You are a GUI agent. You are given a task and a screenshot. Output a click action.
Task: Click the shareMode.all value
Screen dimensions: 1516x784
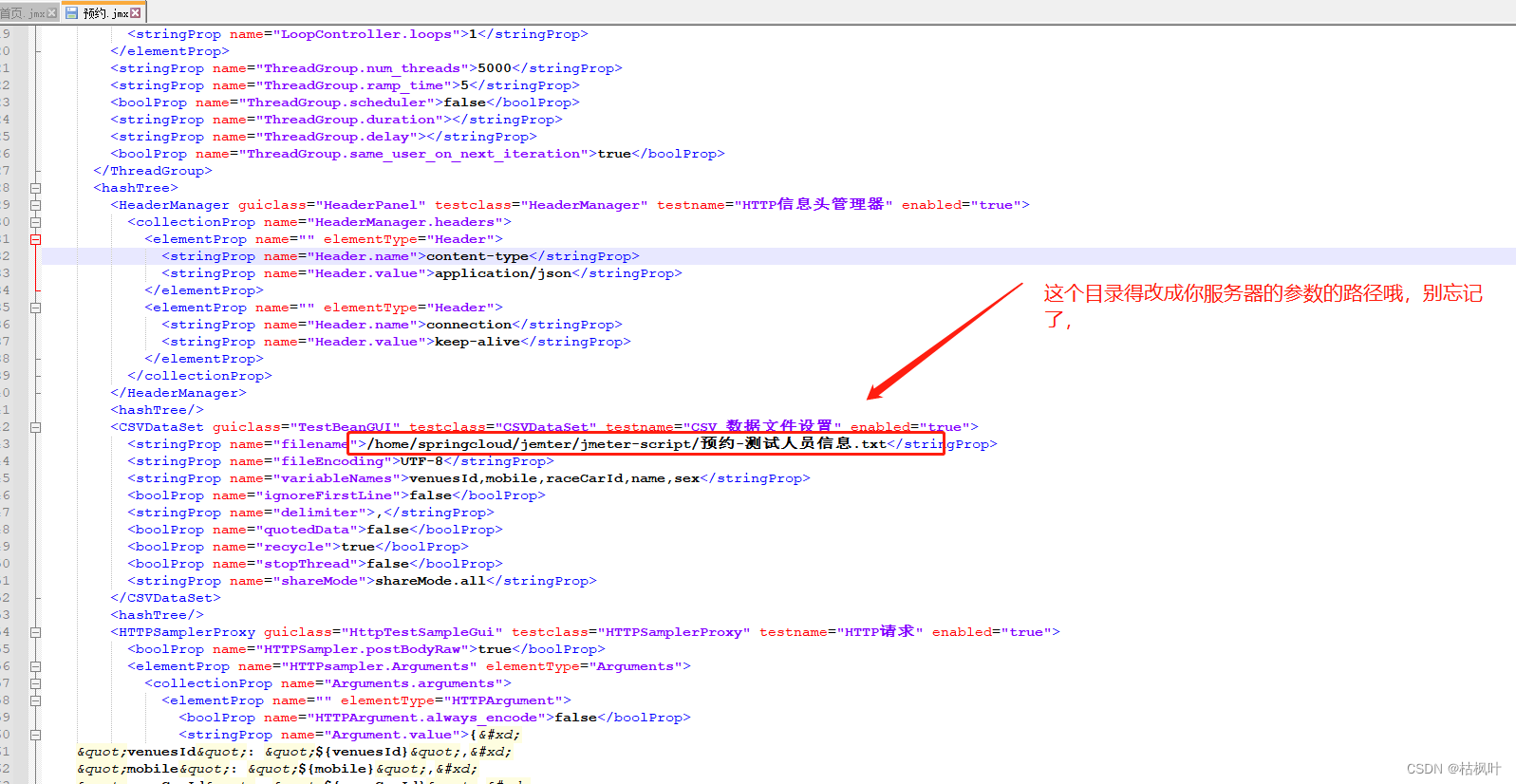click(x=430, y=581)
